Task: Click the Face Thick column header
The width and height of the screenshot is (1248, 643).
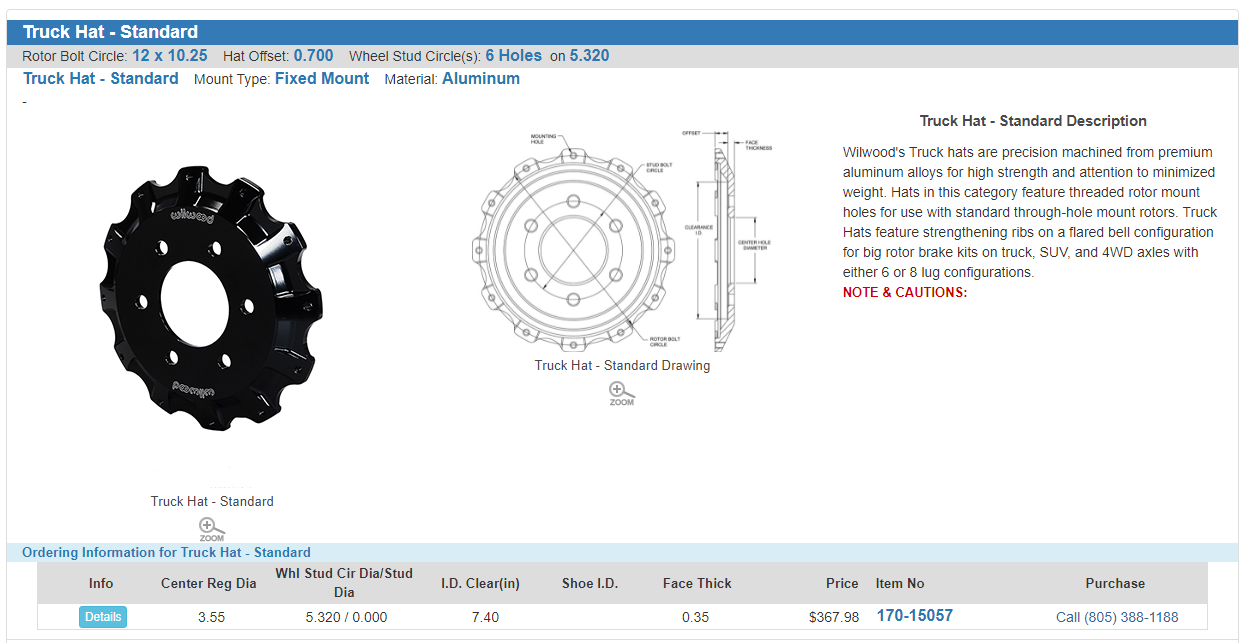Action: [697, 583]
